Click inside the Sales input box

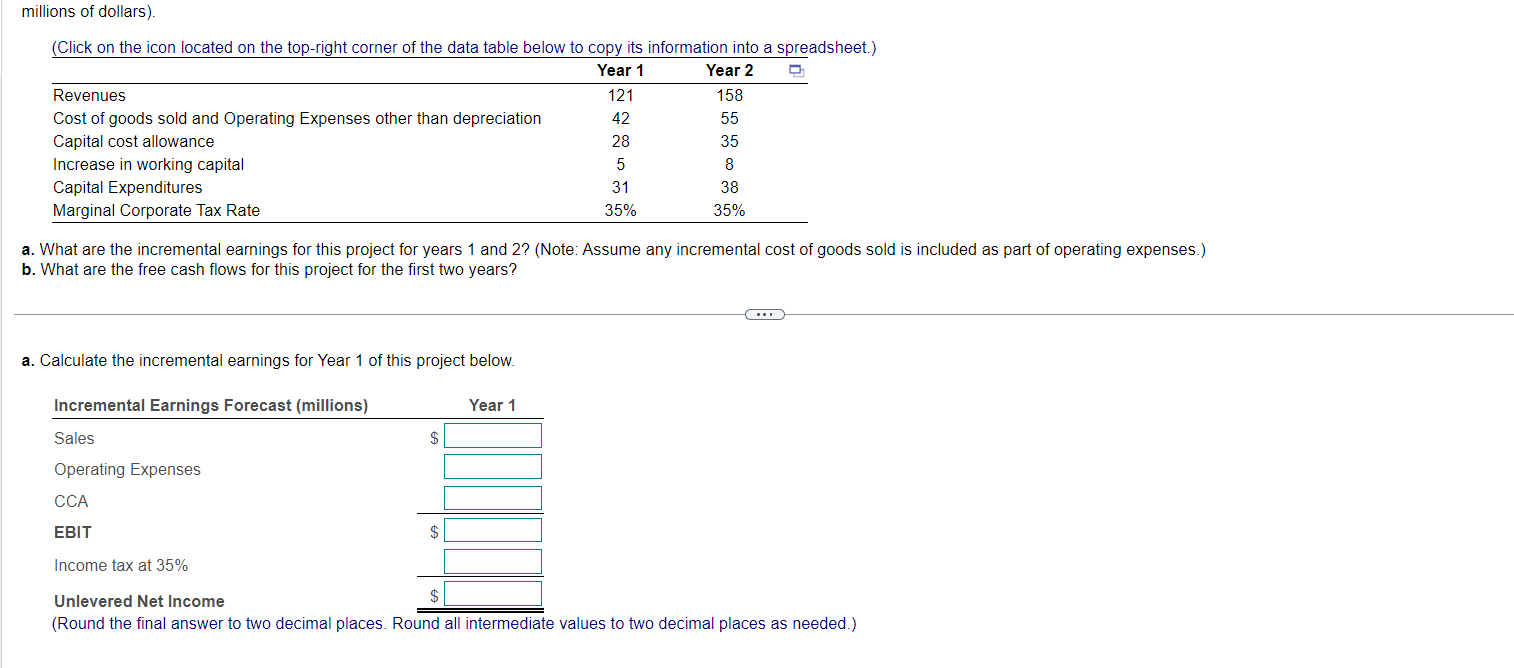(493, 435)
